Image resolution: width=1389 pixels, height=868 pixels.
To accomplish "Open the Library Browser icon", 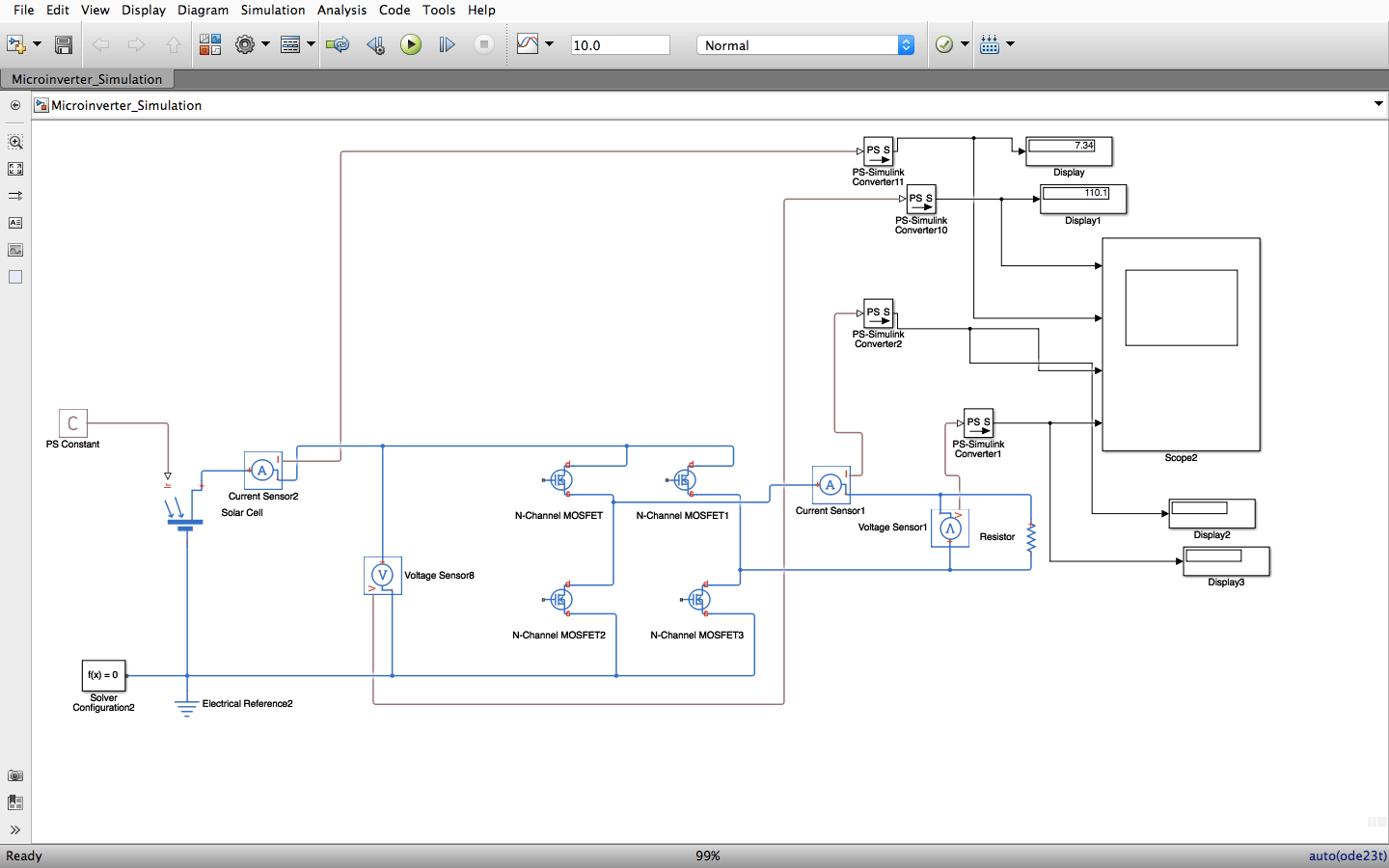I will point(209,44).
